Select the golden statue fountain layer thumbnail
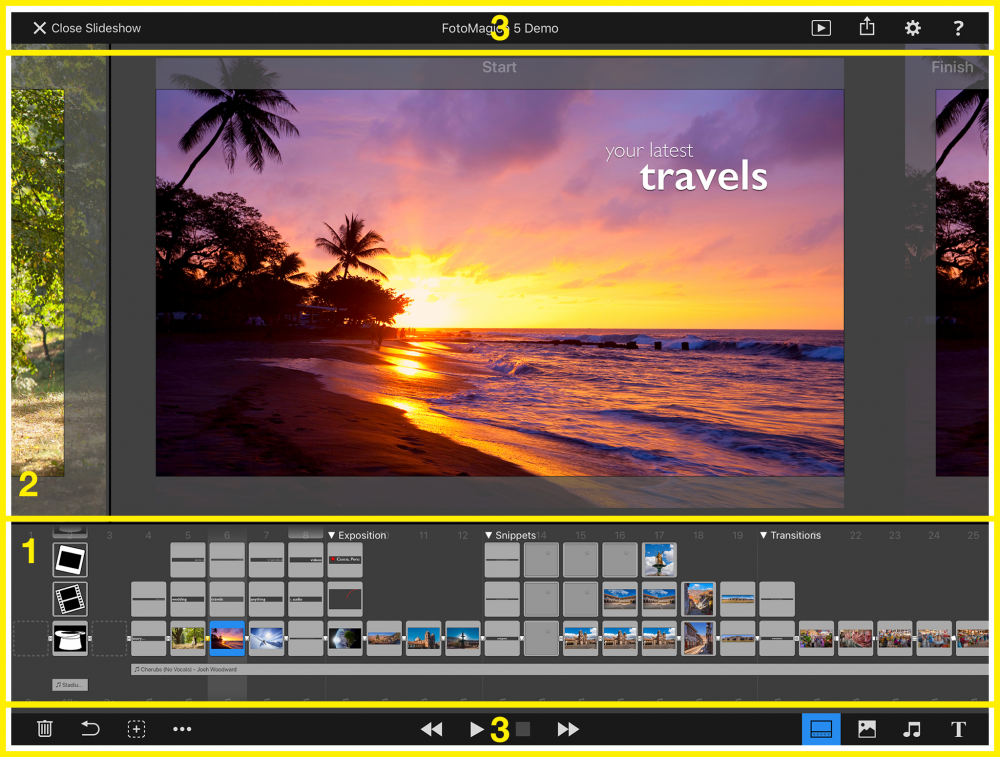Image resolution: width=1000 pixels, height=757 pixels. (659, 560)
